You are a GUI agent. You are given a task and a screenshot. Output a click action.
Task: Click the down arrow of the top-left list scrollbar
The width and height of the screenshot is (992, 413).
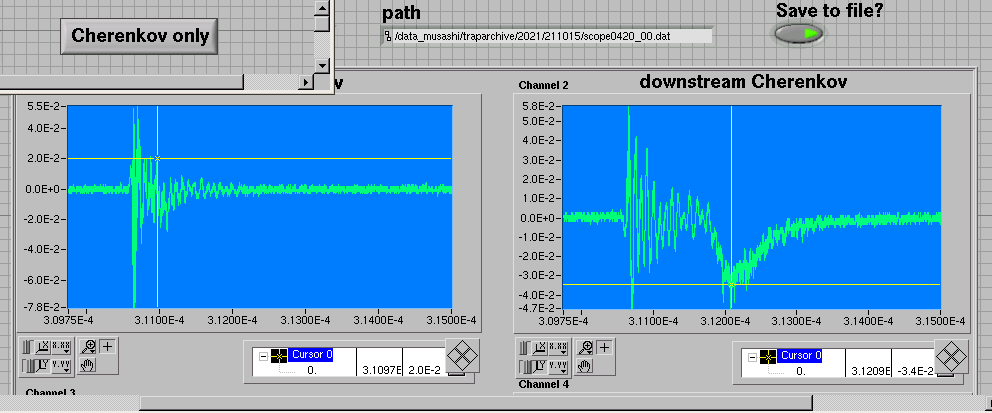coord(322,65)
